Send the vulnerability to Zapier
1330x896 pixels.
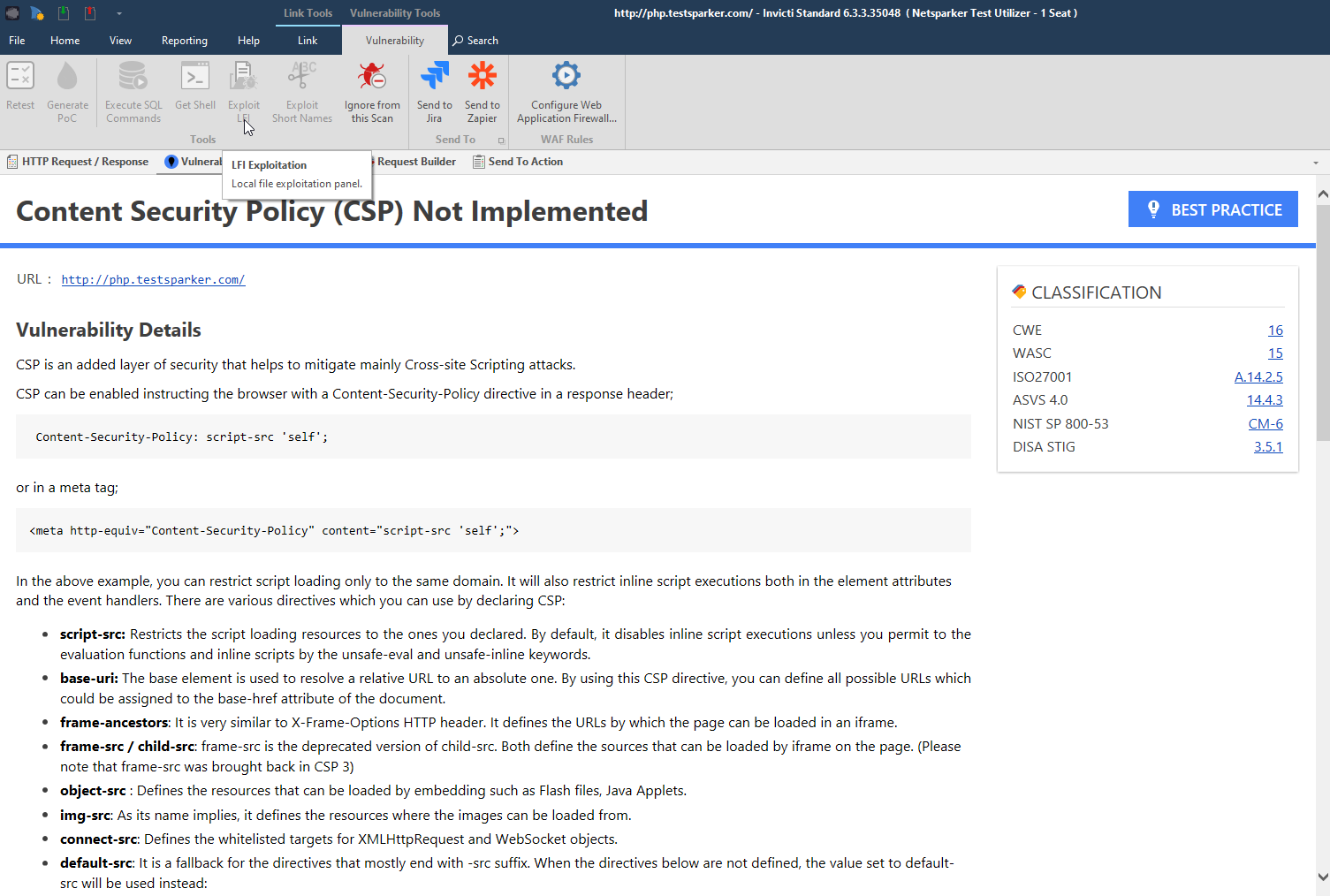[x=482, y=92]
